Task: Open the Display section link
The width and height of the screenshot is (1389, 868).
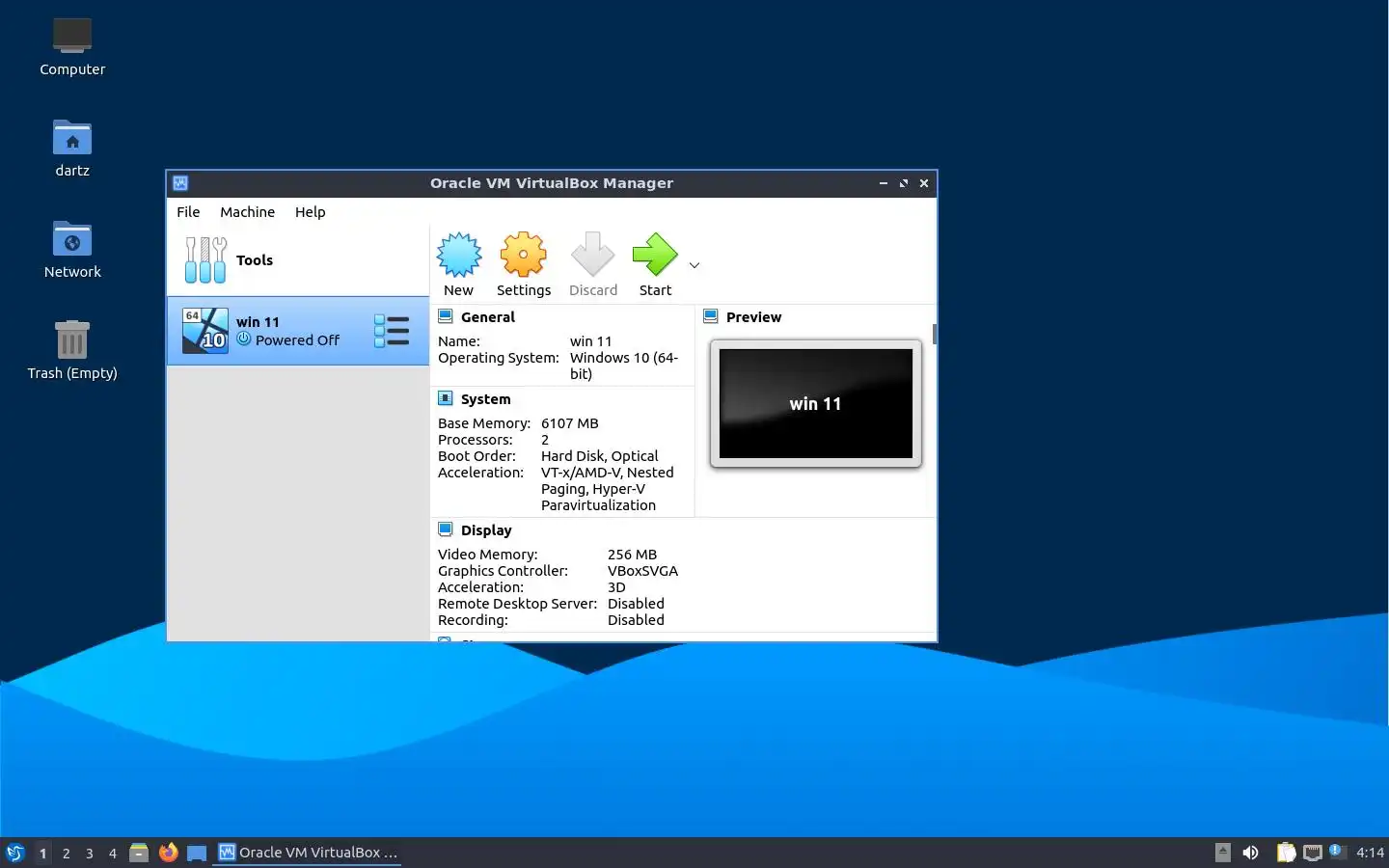Action: point(486,530)
